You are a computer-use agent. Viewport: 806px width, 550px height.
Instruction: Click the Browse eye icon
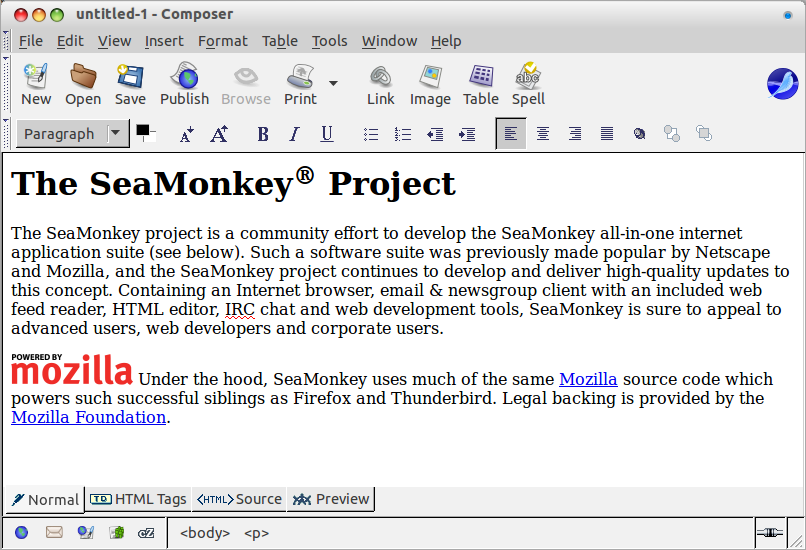point(246,84)
